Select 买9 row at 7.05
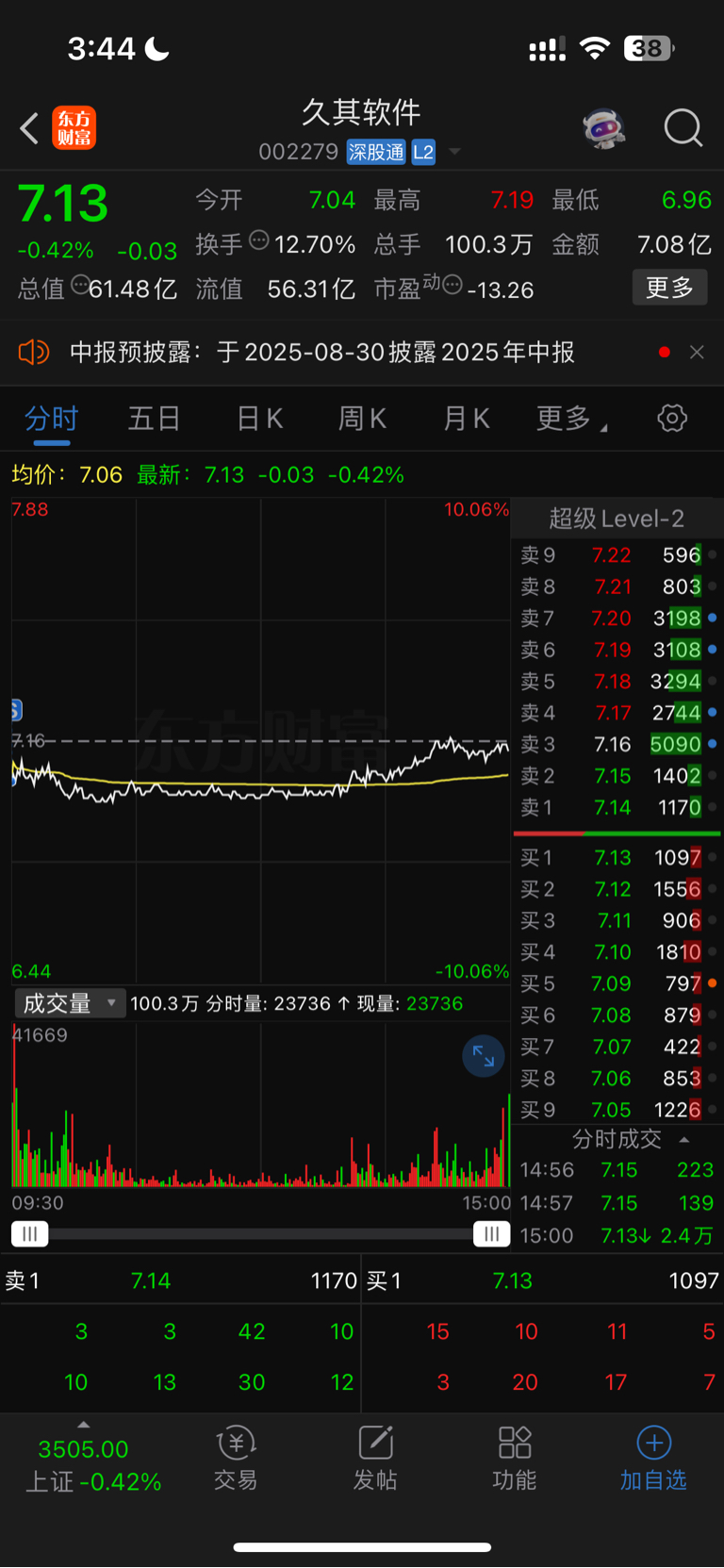This screenshot has height=1568, width=724. tap(617, 1110)
